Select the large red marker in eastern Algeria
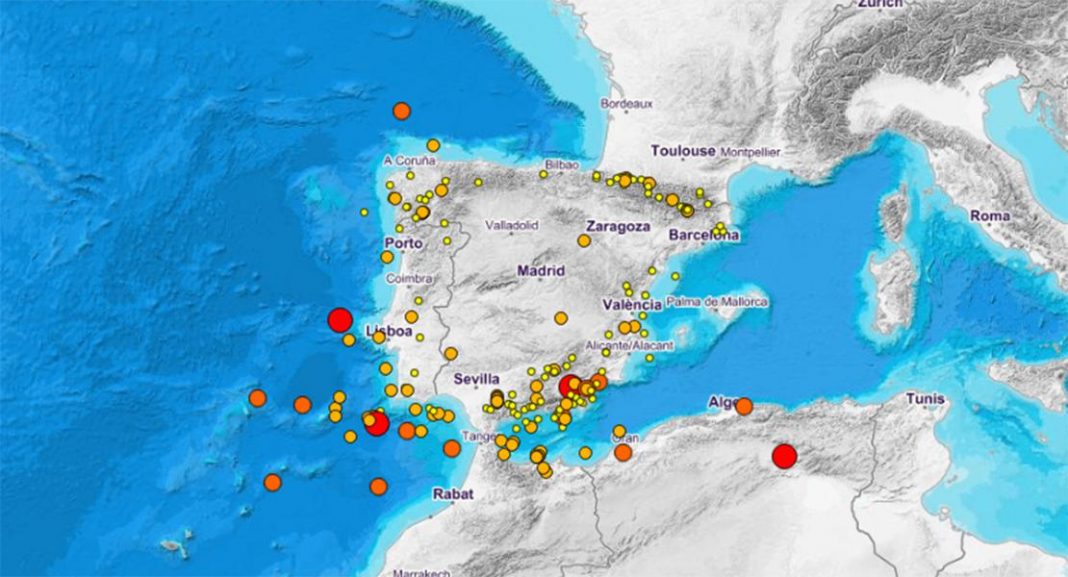The width and height of the screenshot is (1068, 577). [x=784, y=456]
